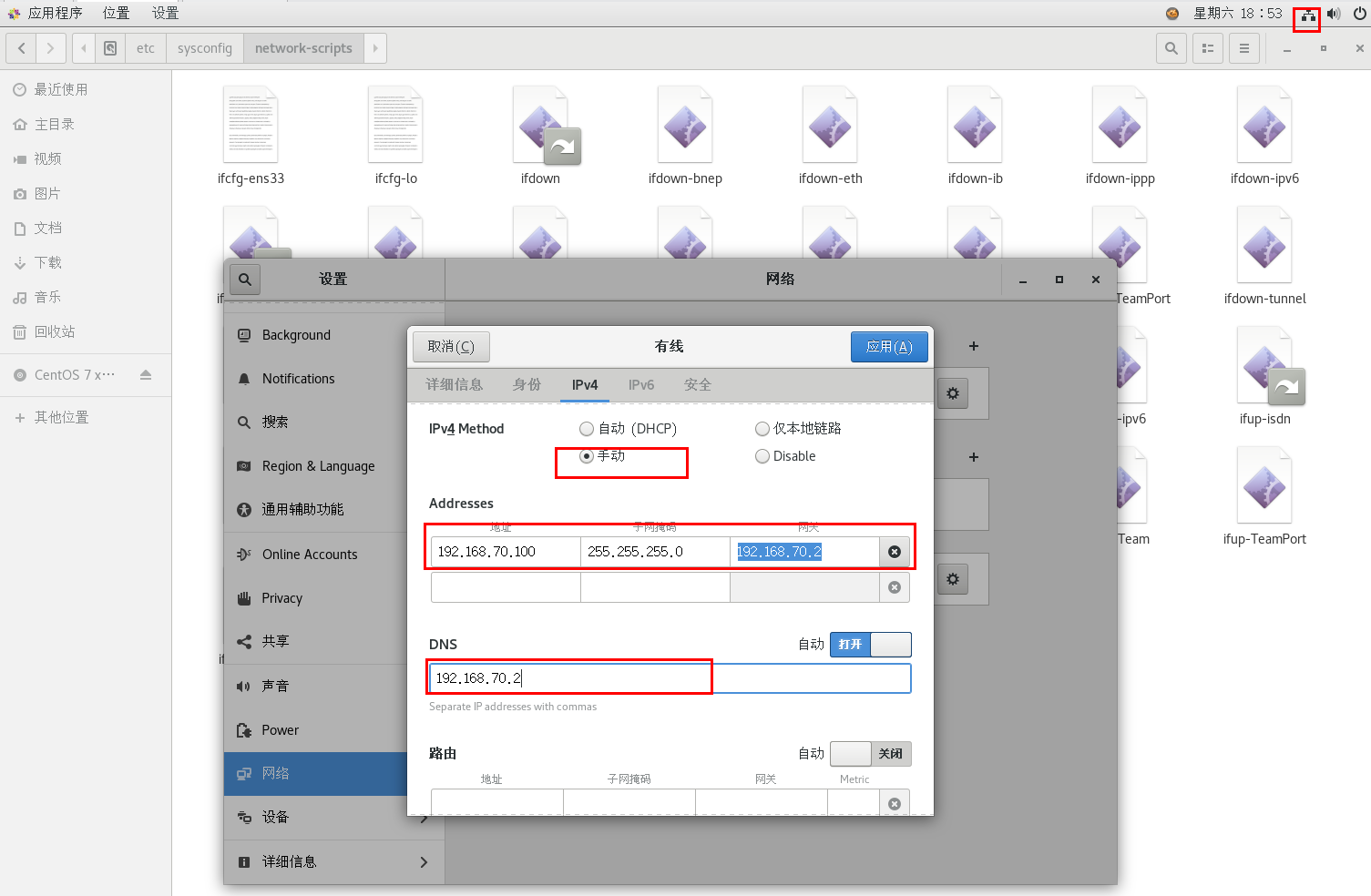This screenshot has width=1371, height=896.
Task: Click the Settings window search button
Action: click(245, 279)
